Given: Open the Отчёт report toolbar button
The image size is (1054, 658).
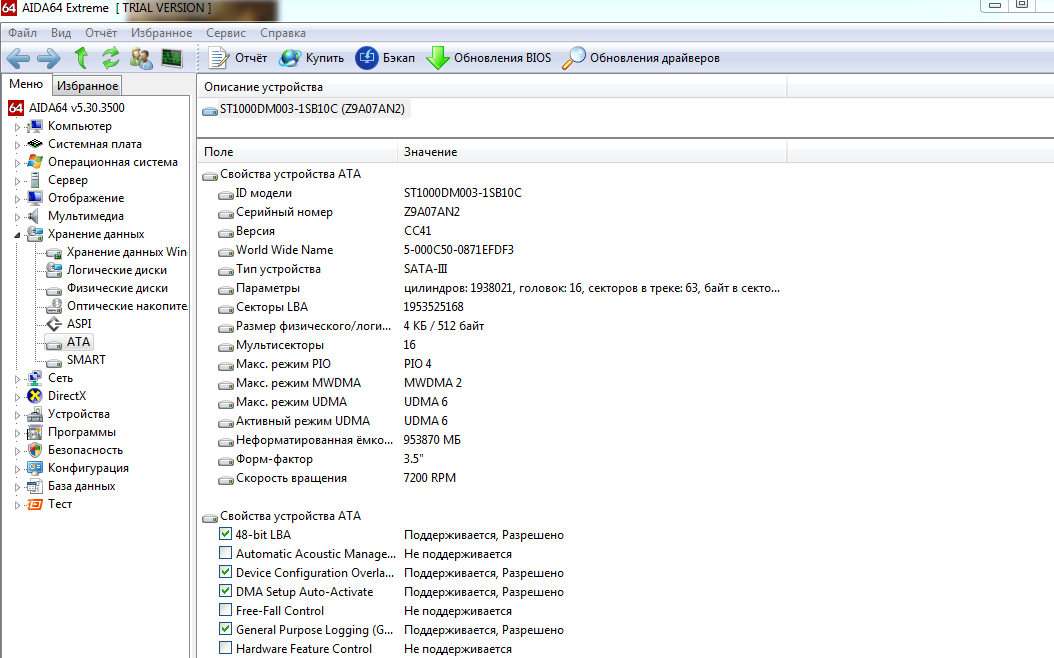Looking at the screenshot, I should point(237,58).
